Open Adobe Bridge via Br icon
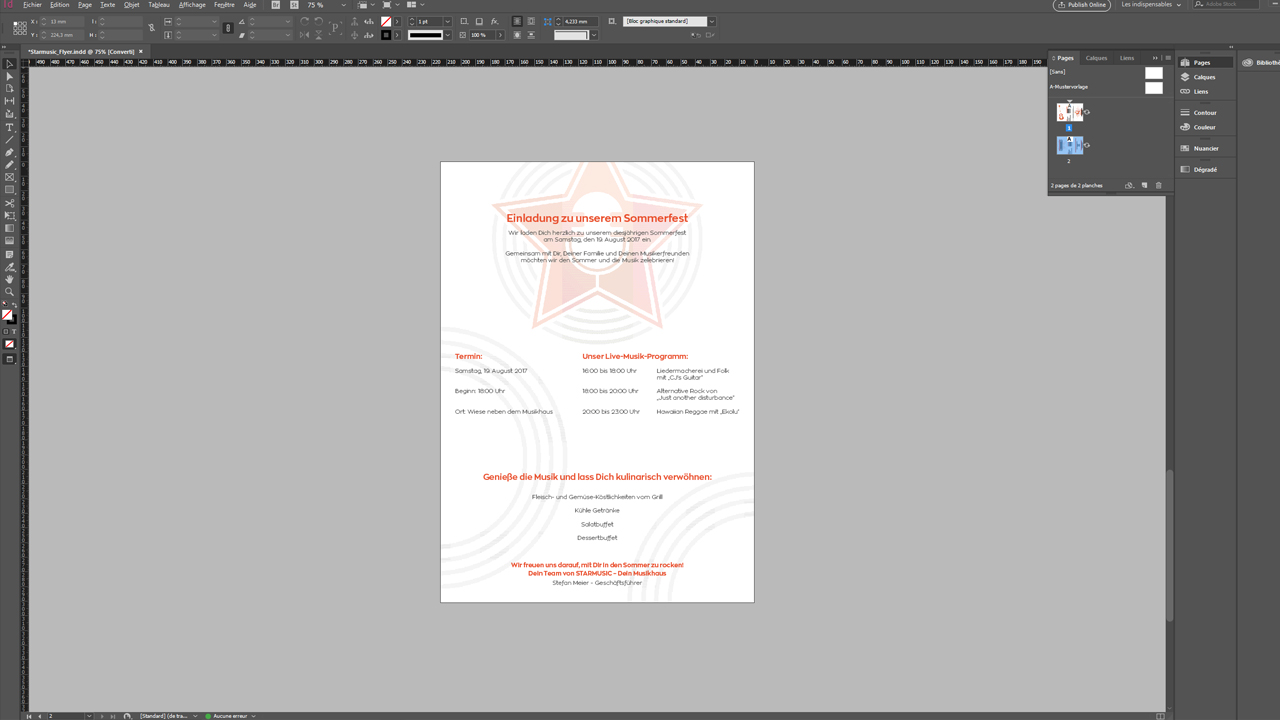This screenshot has height=720, width=1280. click(x=275, y=5)
